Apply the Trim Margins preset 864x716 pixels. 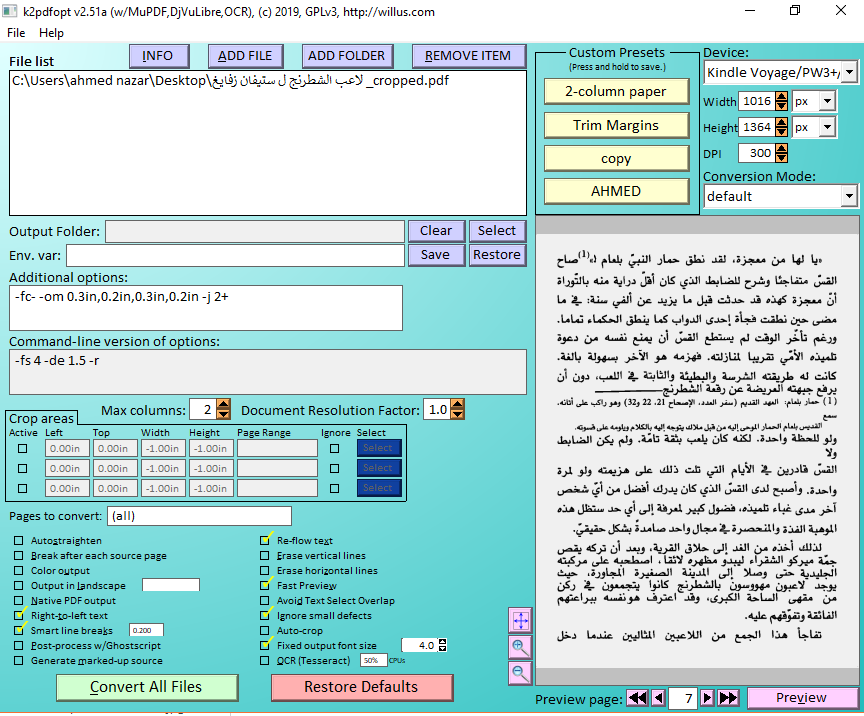(x=616, y=125)
